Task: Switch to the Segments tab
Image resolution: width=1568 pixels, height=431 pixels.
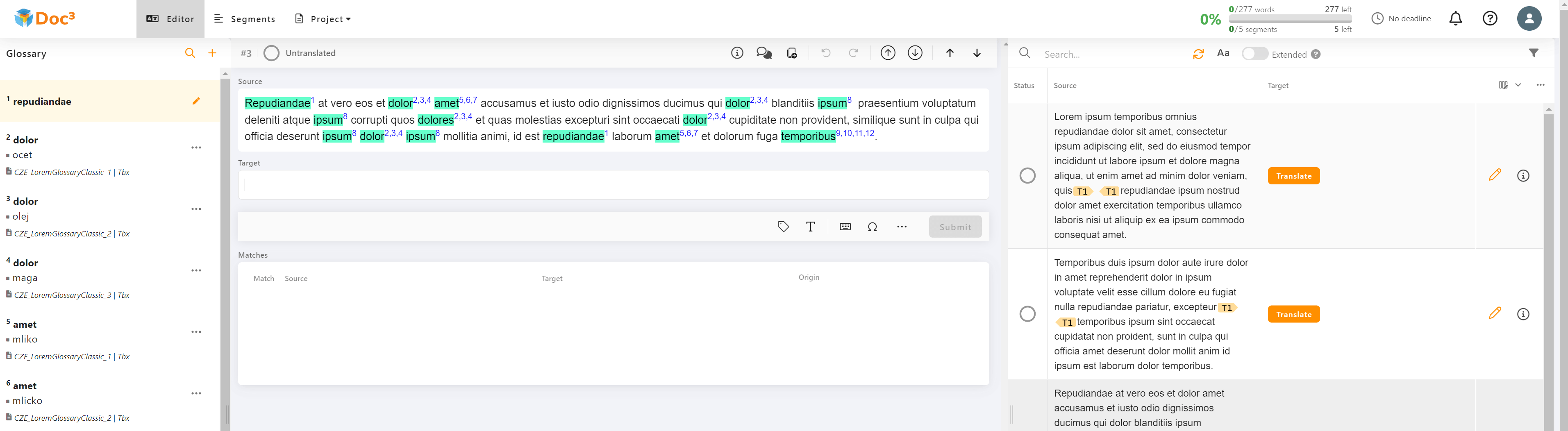Action: [245, 19]
